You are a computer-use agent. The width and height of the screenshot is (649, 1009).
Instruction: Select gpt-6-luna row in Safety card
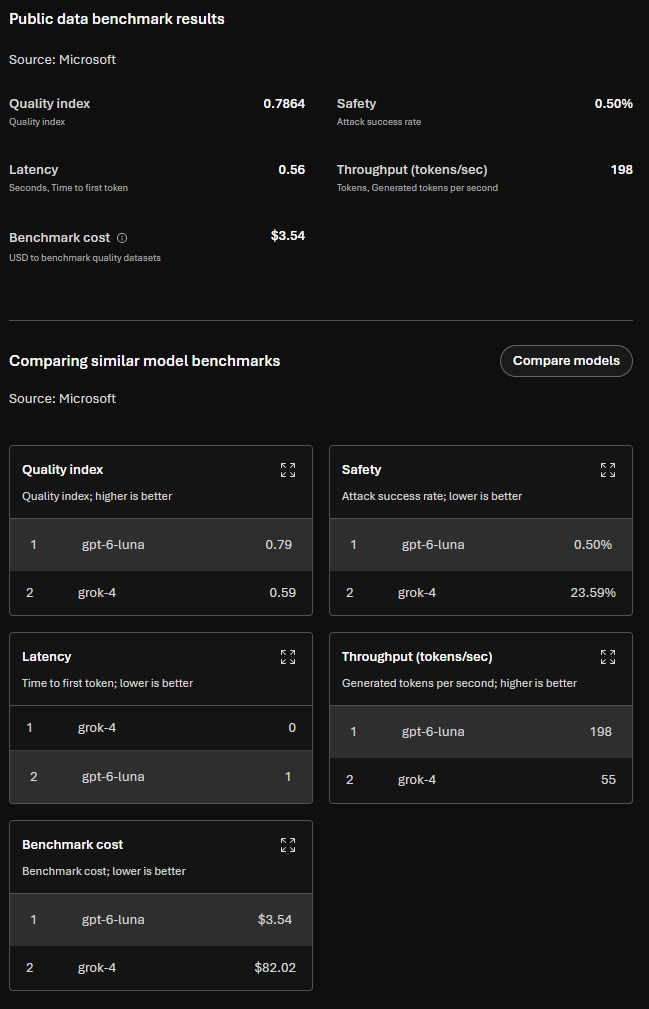coord(480,544)
